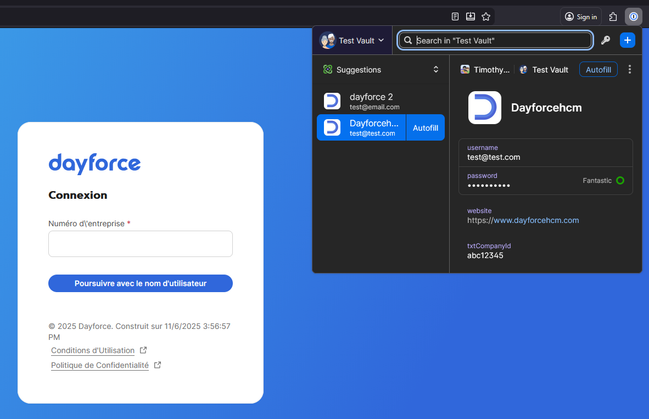Open the browser extensions puzzle icon
The width and height of the screenshot is (649, 419).
tap(613, 17)
